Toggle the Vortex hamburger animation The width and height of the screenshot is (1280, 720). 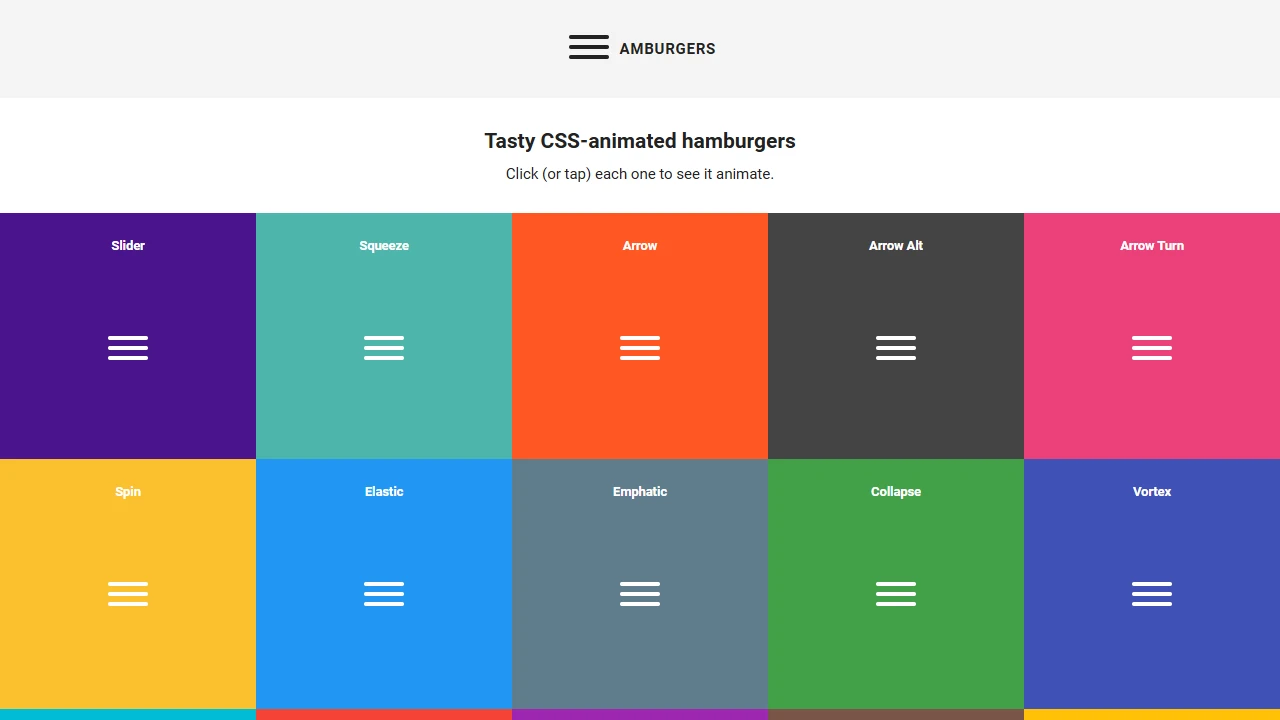point(1152,594)
